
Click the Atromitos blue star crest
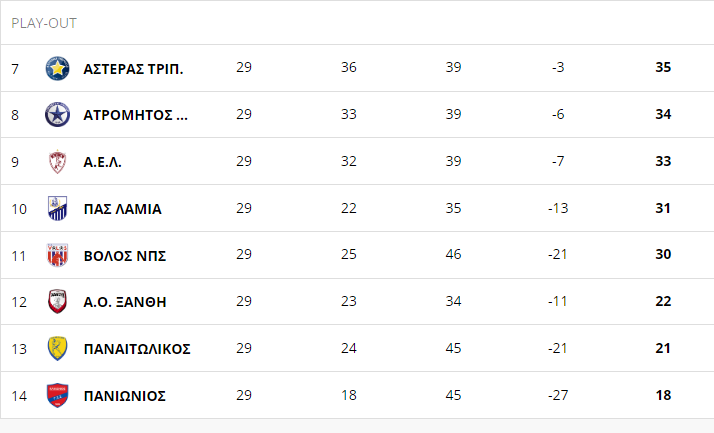[x=57, y=115]
